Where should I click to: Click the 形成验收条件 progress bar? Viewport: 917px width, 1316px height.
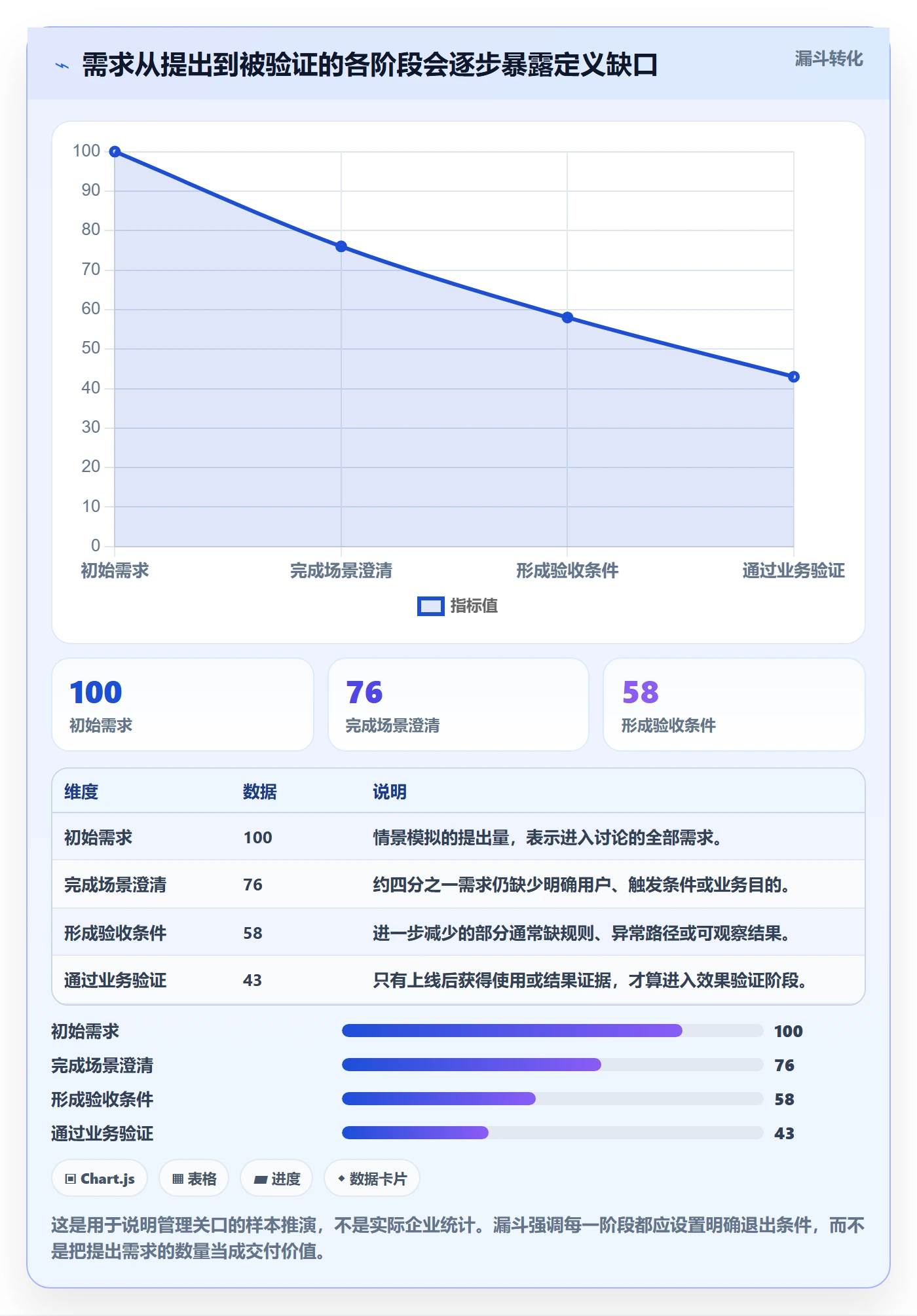[x=552, y=1099]
